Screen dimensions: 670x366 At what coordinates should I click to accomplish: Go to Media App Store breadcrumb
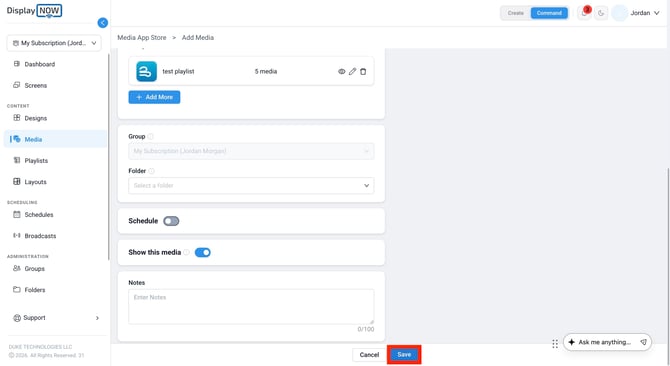point(142,38)
